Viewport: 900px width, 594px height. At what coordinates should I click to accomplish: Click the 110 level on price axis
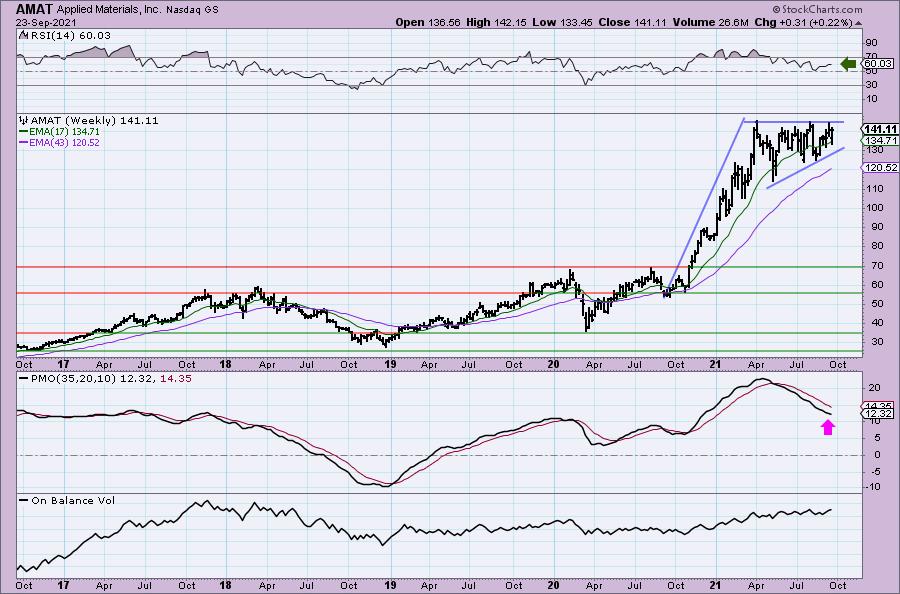click(874, 188)
